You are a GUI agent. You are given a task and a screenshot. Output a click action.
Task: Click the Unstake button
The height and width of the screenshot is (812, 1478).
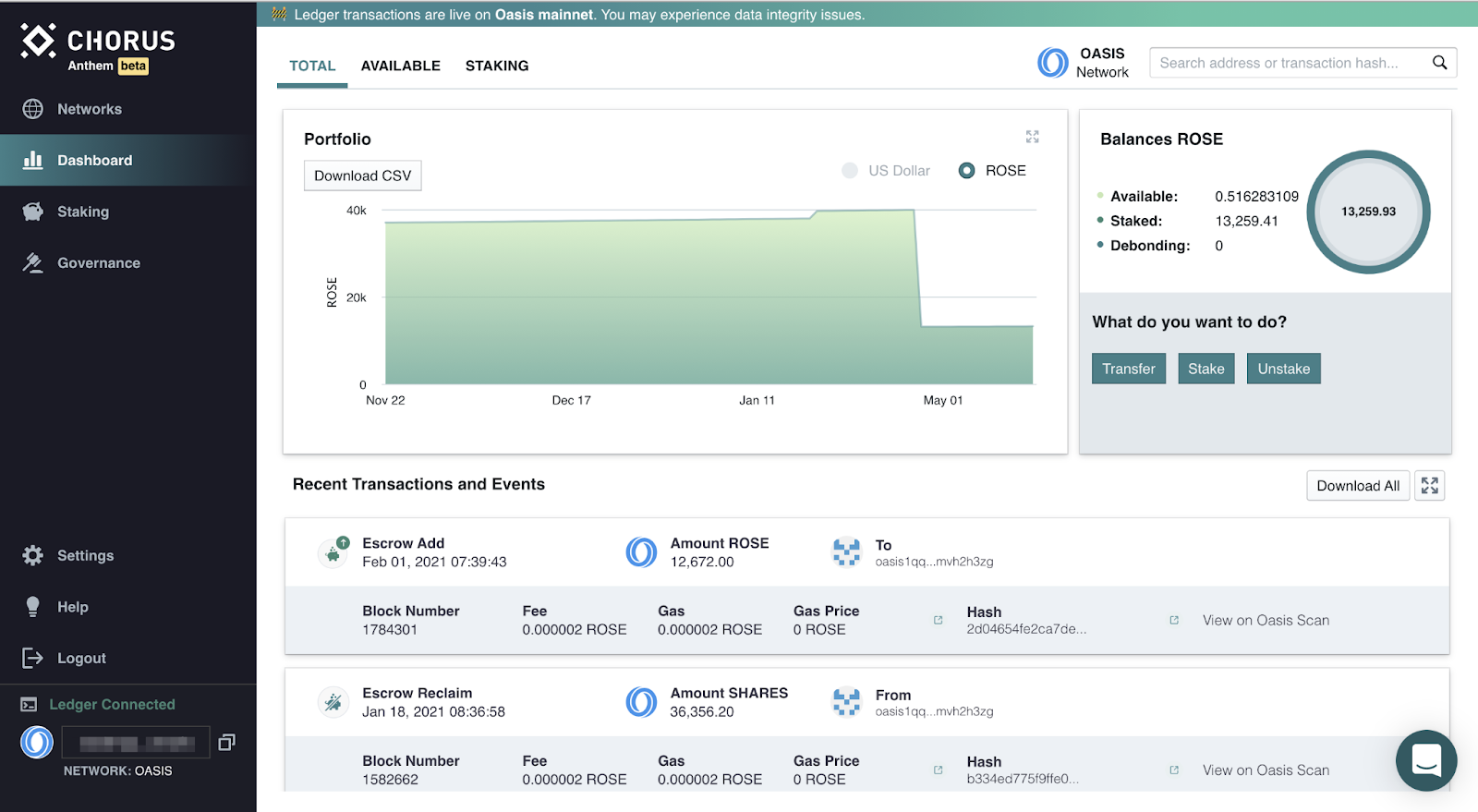(1284, 369)
